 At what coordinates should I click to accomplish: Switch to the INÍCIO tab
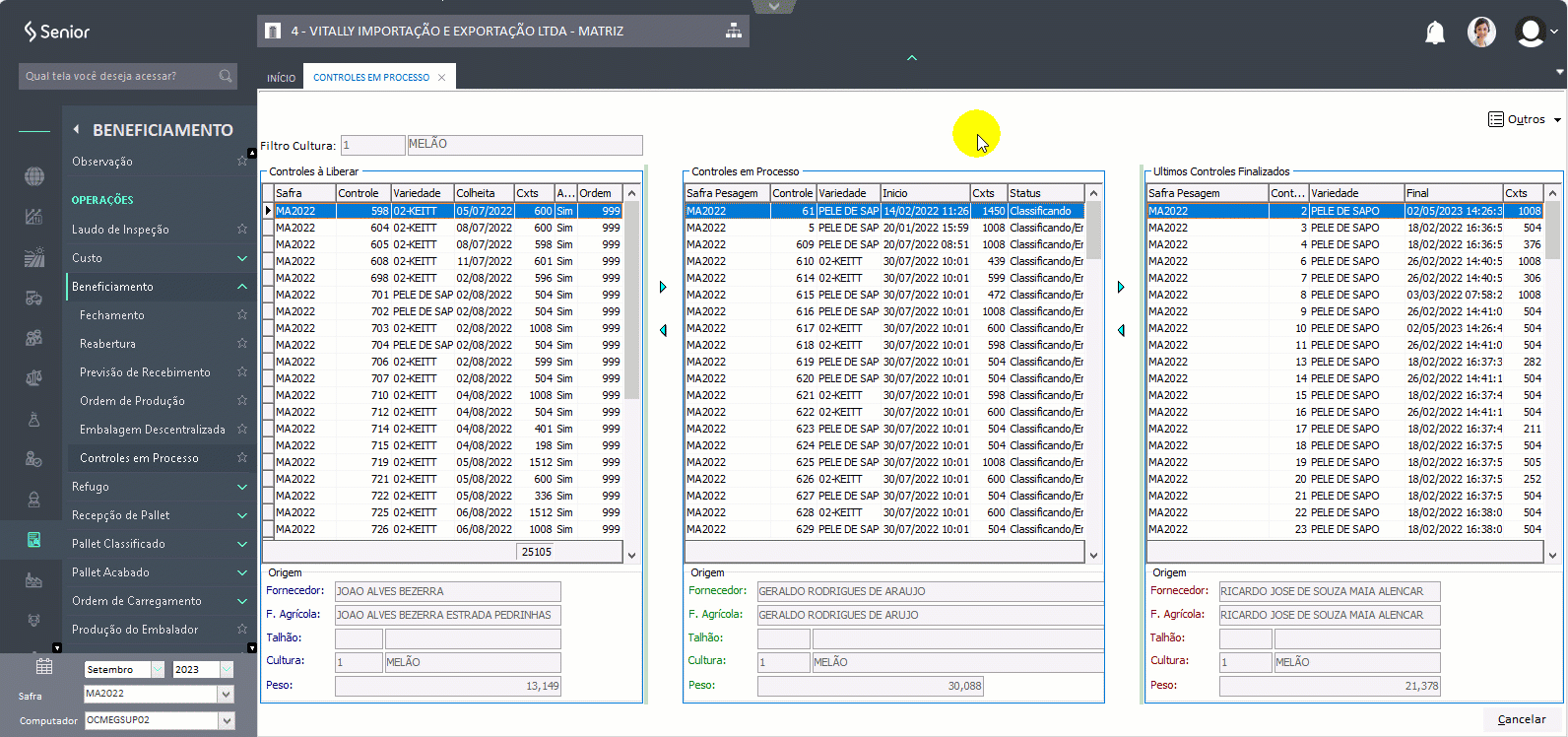(x=281, y=78)
